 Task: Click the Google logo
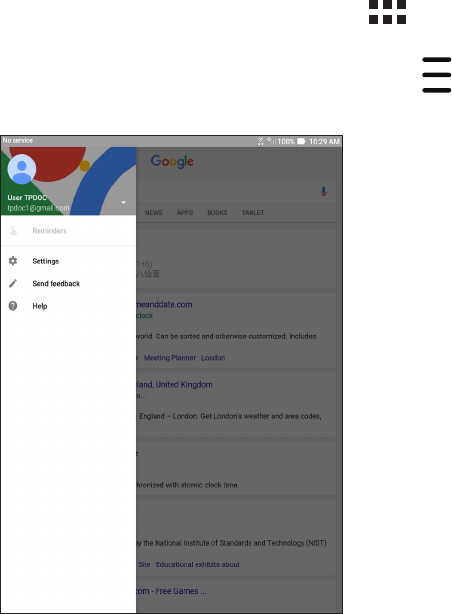172,161
